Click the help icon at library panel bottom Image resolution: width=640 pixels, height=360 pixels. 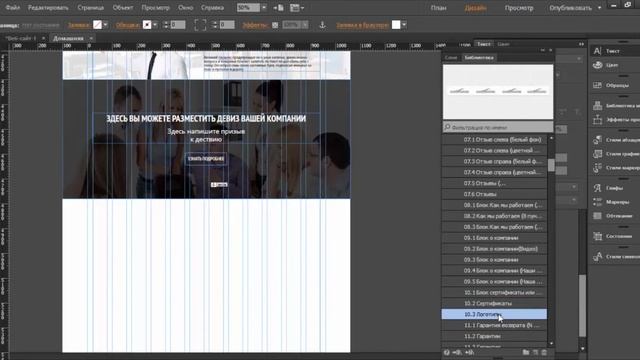click(x=447, y=352)
